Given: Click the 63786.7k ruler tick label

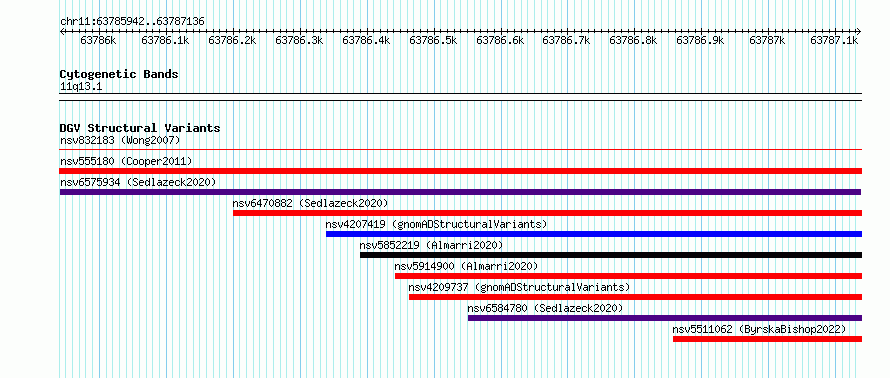Looking at the screenshot, I should click(567, 40).
